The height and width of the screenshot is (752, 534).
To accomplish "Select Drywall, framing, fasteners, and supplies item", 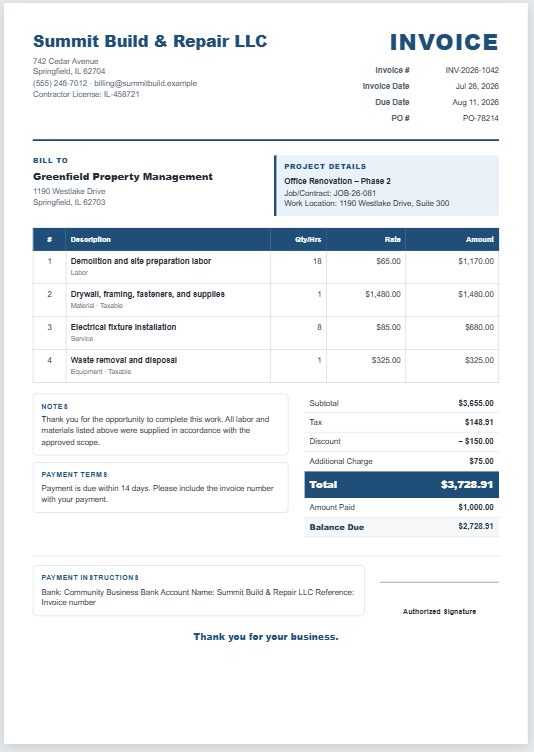I will pyautogui.click(x=148, y=294).
